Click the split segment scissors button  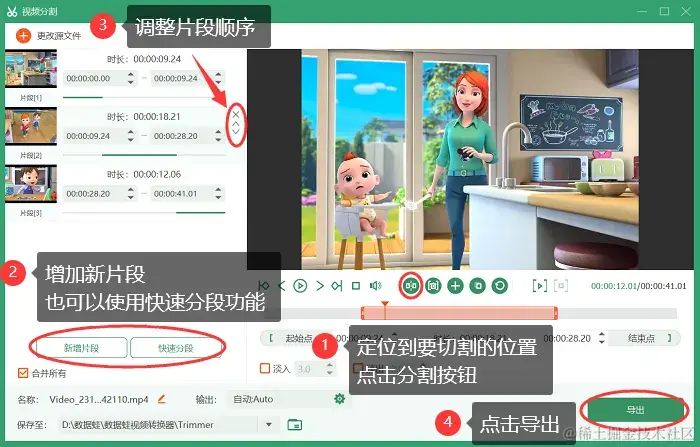point(411,286)
